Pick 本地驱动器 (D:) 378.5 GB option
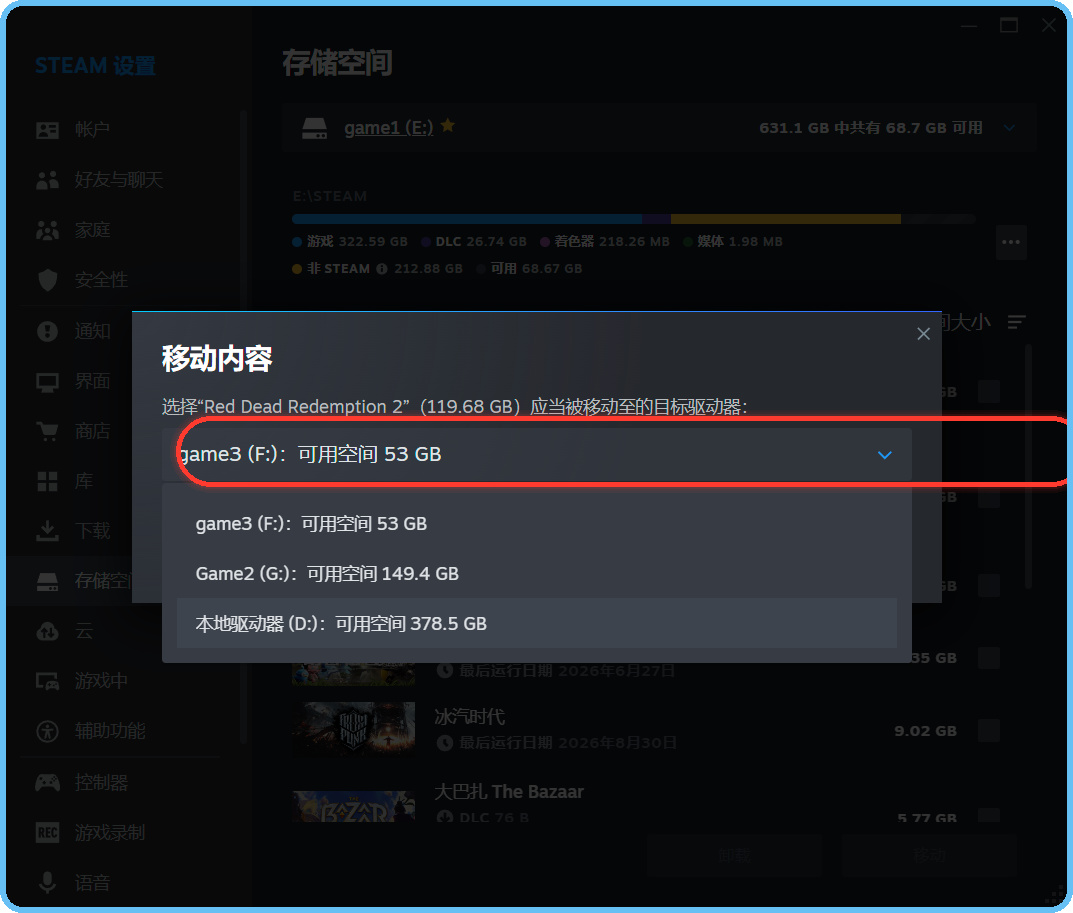The image size is (1073, 913). pyautogui.click(x=536, y=623)
